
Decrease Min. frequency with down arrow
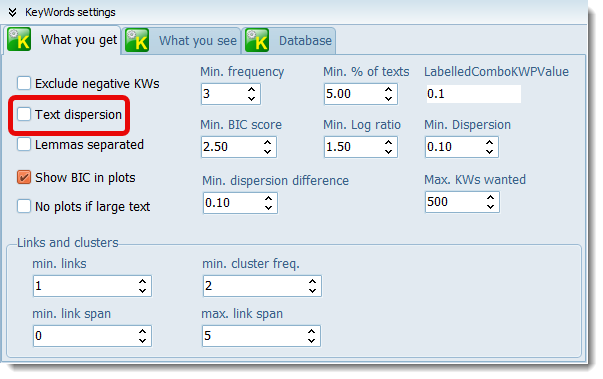252,99
